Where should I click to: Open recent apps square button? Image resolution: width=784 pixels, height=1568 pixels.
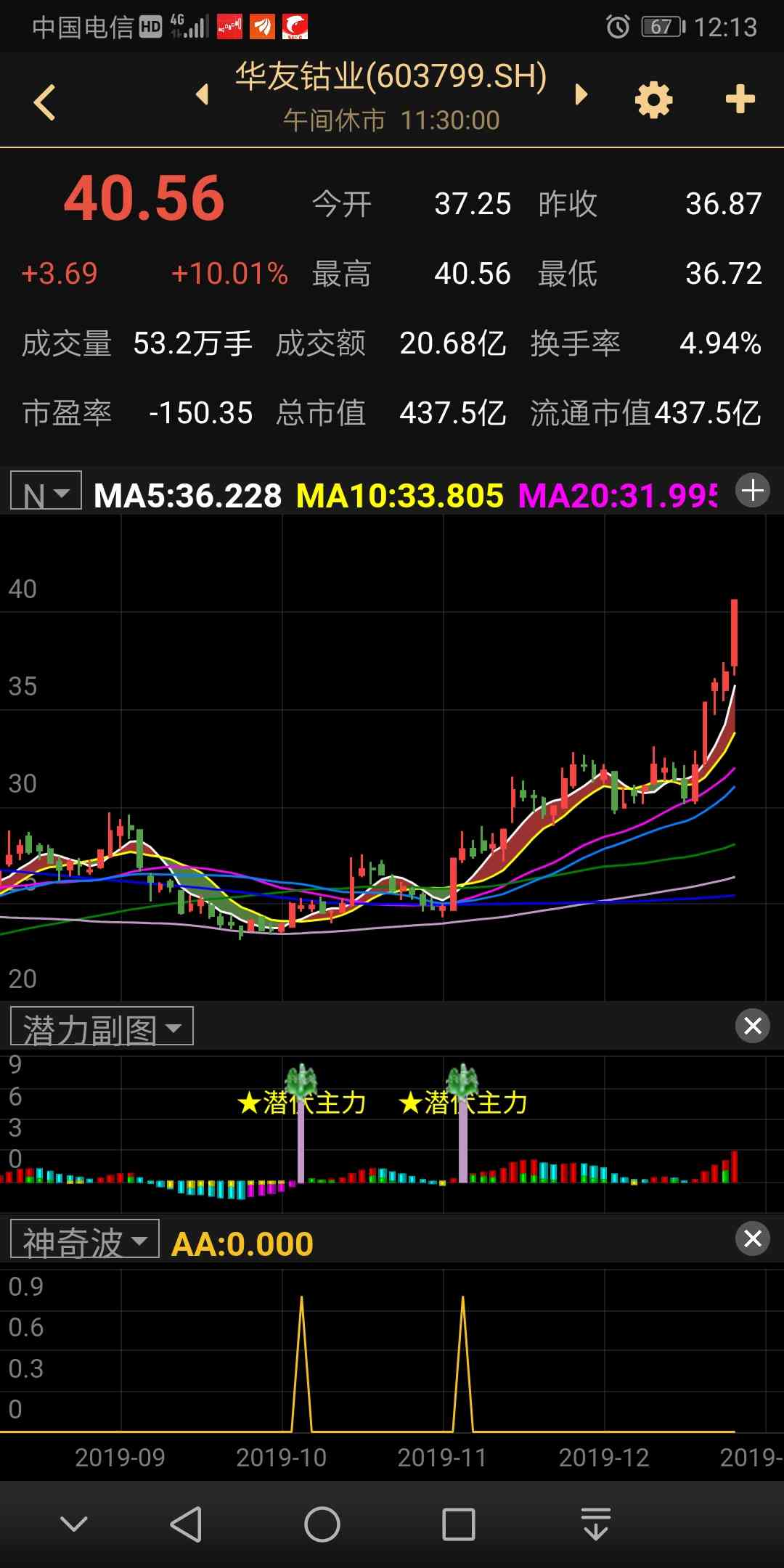tap(458, 1524)
